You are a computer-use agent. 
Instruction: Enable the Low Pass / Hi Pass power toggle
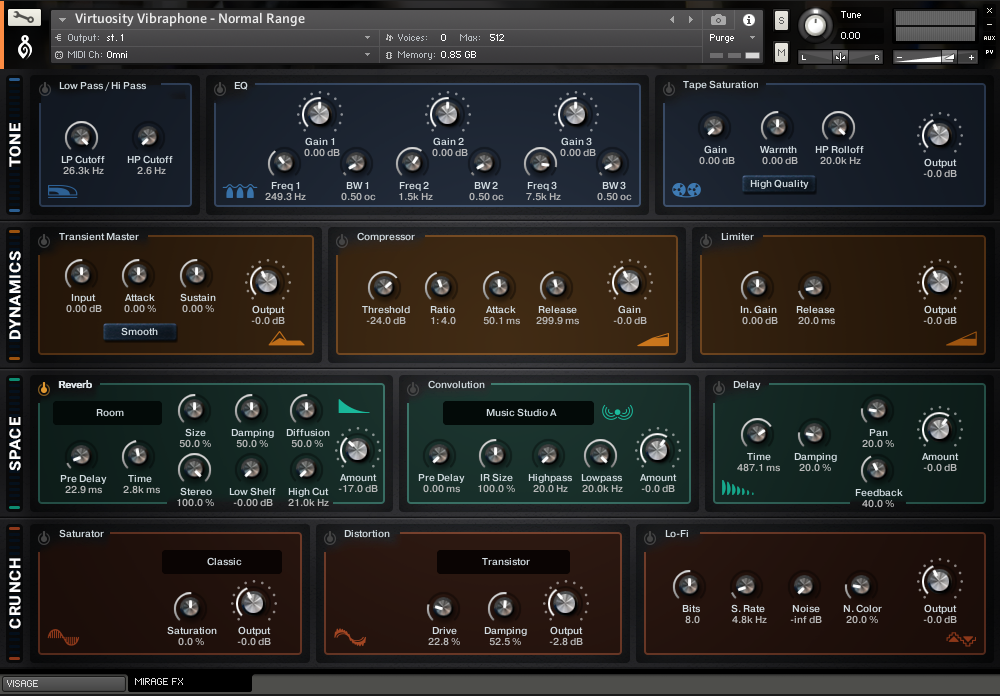[45, 89]
